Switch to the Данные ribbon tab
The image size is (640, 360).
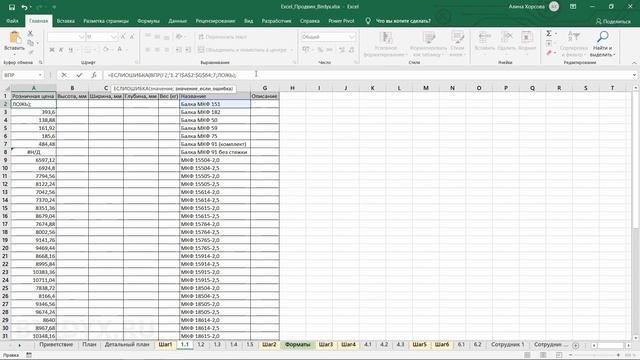pos(178,21)
